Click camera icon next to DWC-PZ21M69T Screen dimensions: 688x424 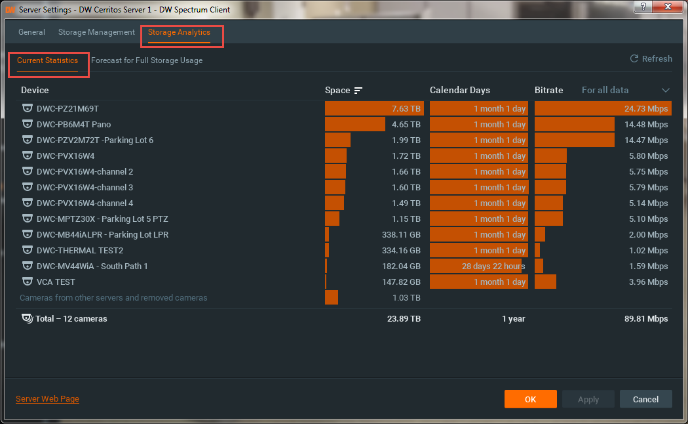pyautogui.click(x=27, y=108)
